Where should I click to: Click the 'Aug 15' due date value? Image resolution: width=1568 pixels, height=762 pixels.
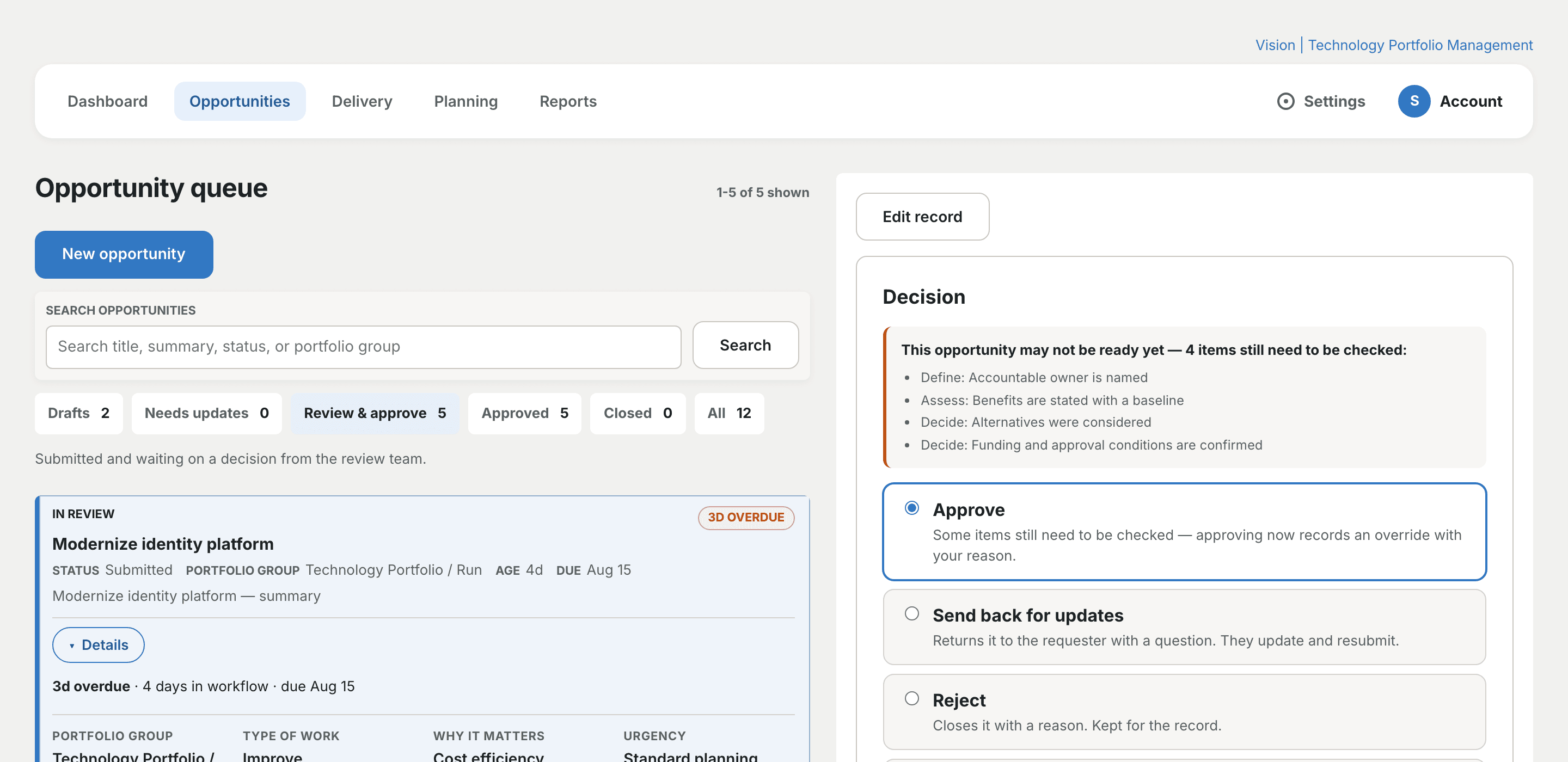point(608,570)
